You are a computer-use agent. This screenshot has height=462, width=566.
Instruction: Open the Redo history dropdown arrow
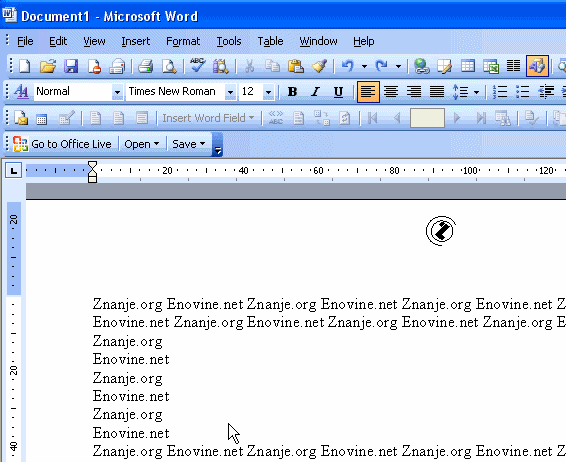399,66
